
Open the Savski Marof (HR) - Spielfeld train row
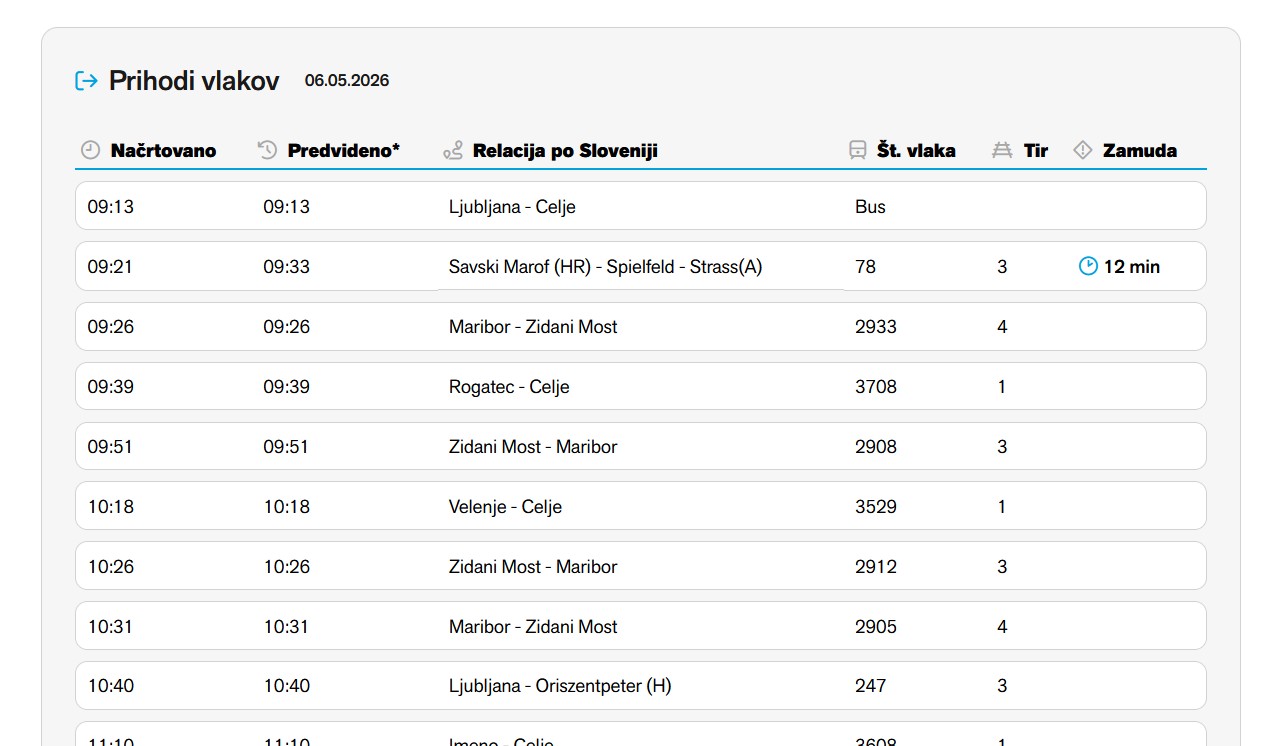(x=640, y=266)
